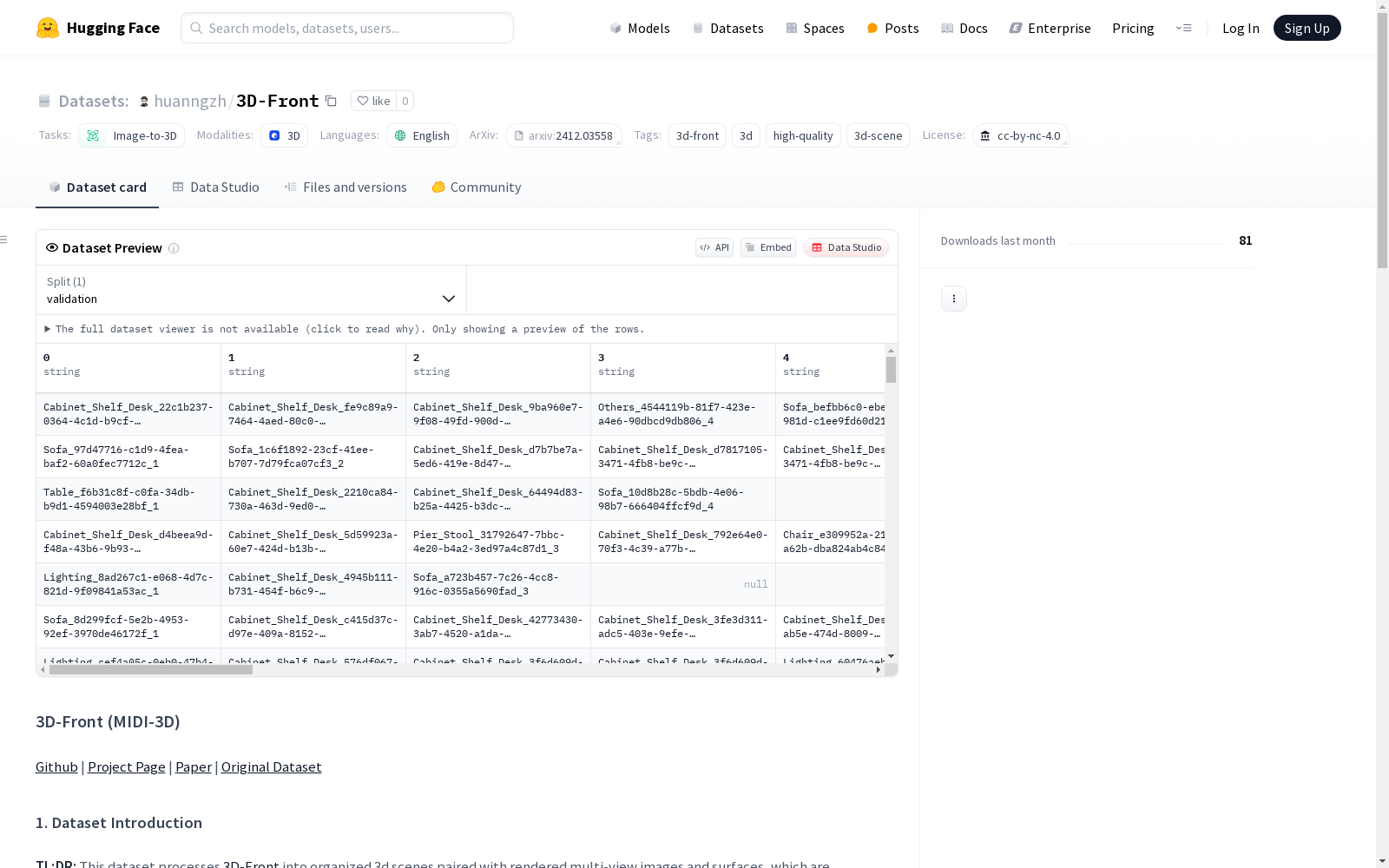Open the arxiv:2412.03558 tag
This screenshot has height=868, width=1389.
tap(563, 135)
